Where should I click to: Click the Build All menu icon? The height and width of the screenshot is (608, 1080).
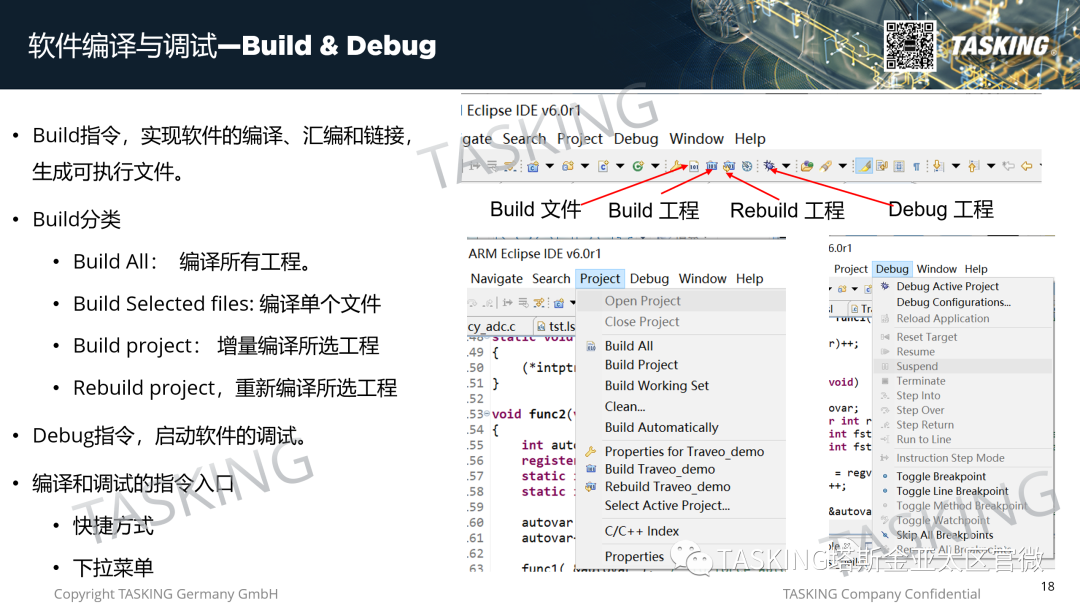[x=590, y=346]
